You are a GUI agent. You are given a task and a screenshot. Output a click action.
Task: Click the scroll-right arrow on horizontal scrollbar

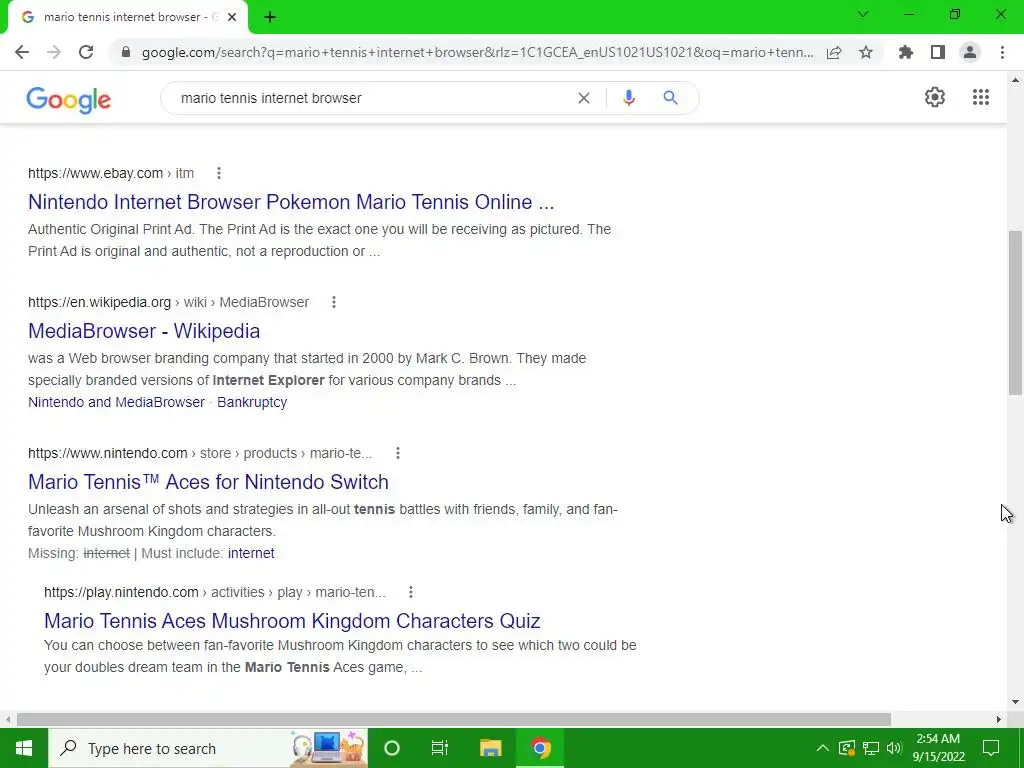999,719
